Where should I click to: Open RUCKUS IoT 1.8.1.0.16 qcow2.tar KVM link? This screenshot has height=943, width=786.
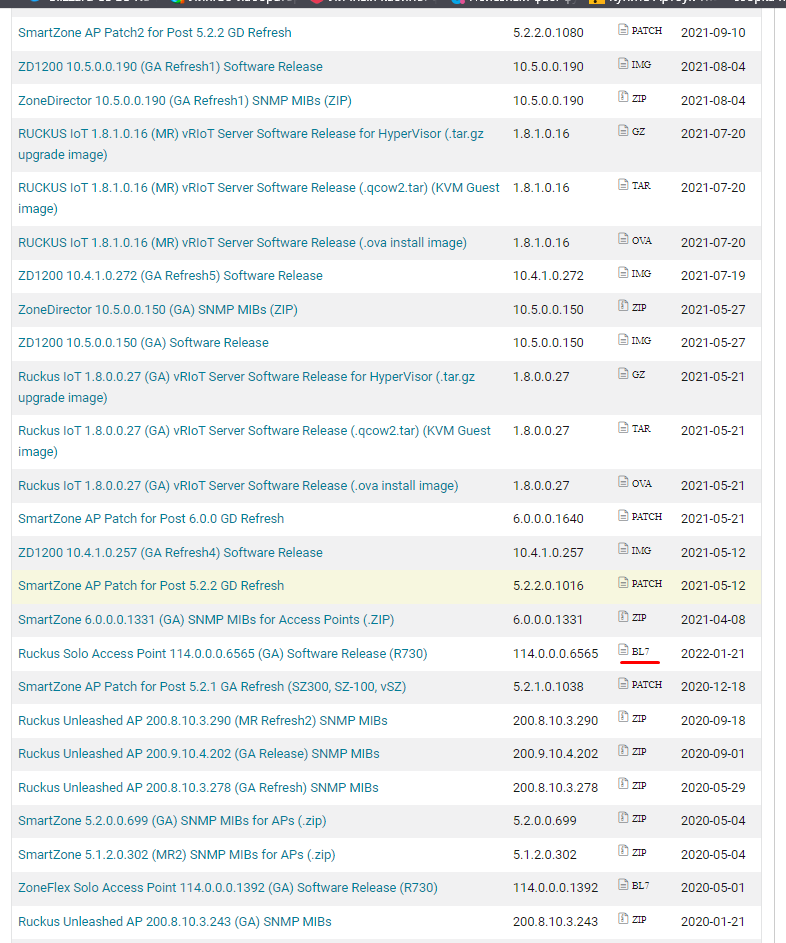pos(259,198)
